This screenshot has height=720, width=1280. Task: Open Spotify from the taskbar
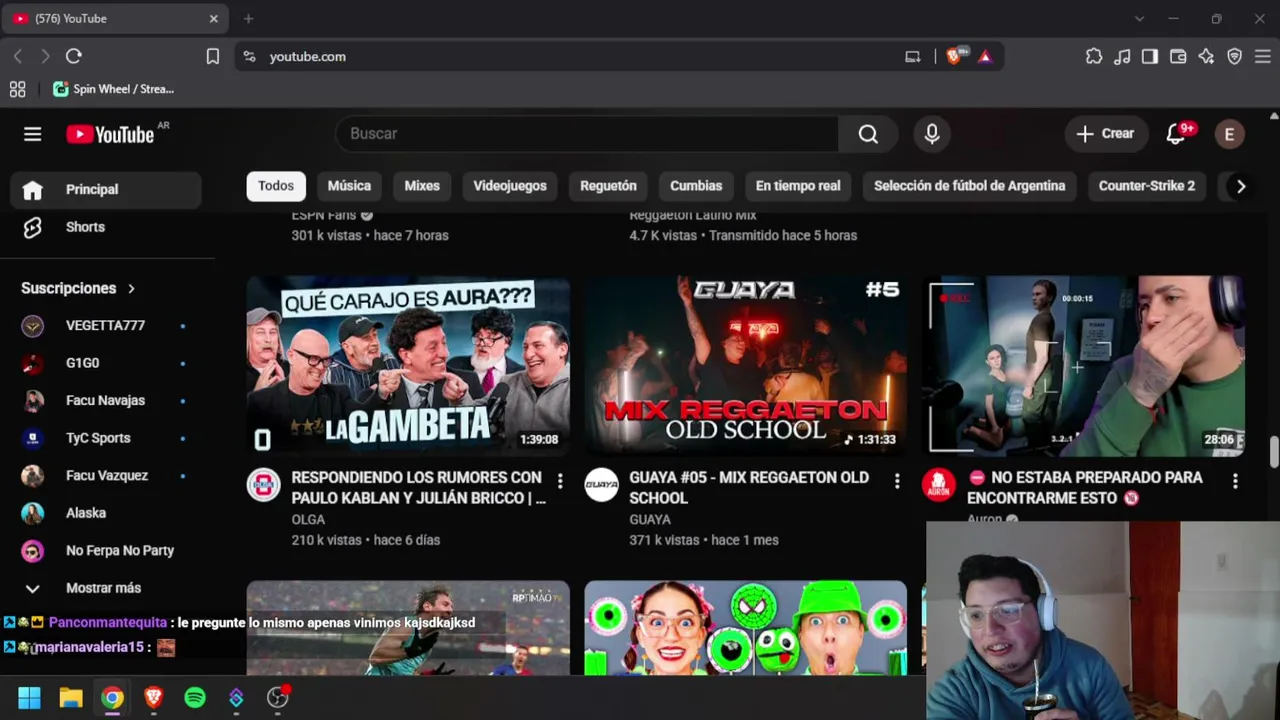pos(195,698)
